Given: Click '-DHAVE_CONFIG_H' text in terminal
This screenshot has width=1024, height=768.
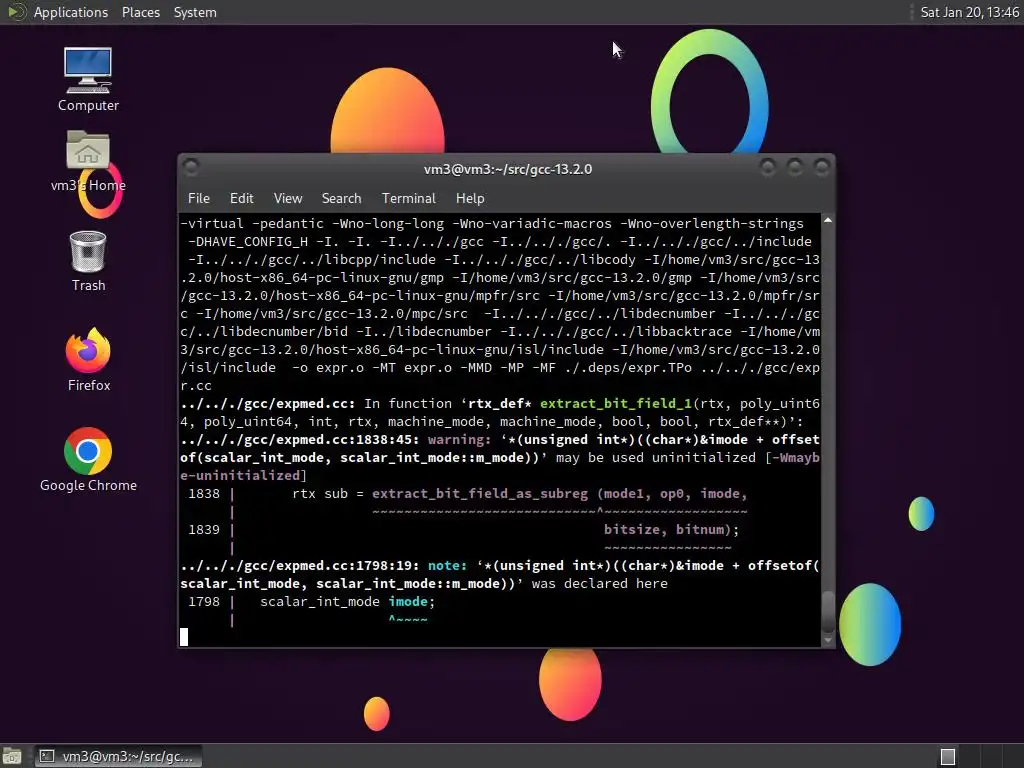Looking at the screenshot, I should coord(248,242).
